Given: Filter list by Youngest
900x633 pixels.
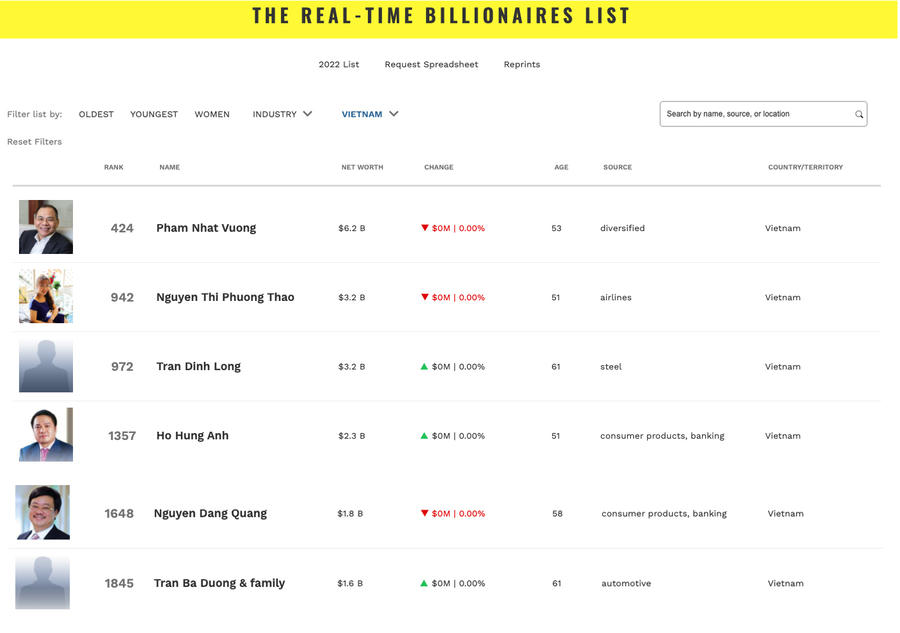Looking at the screenshot, I should pyautogui.click(x=154, y=114).
